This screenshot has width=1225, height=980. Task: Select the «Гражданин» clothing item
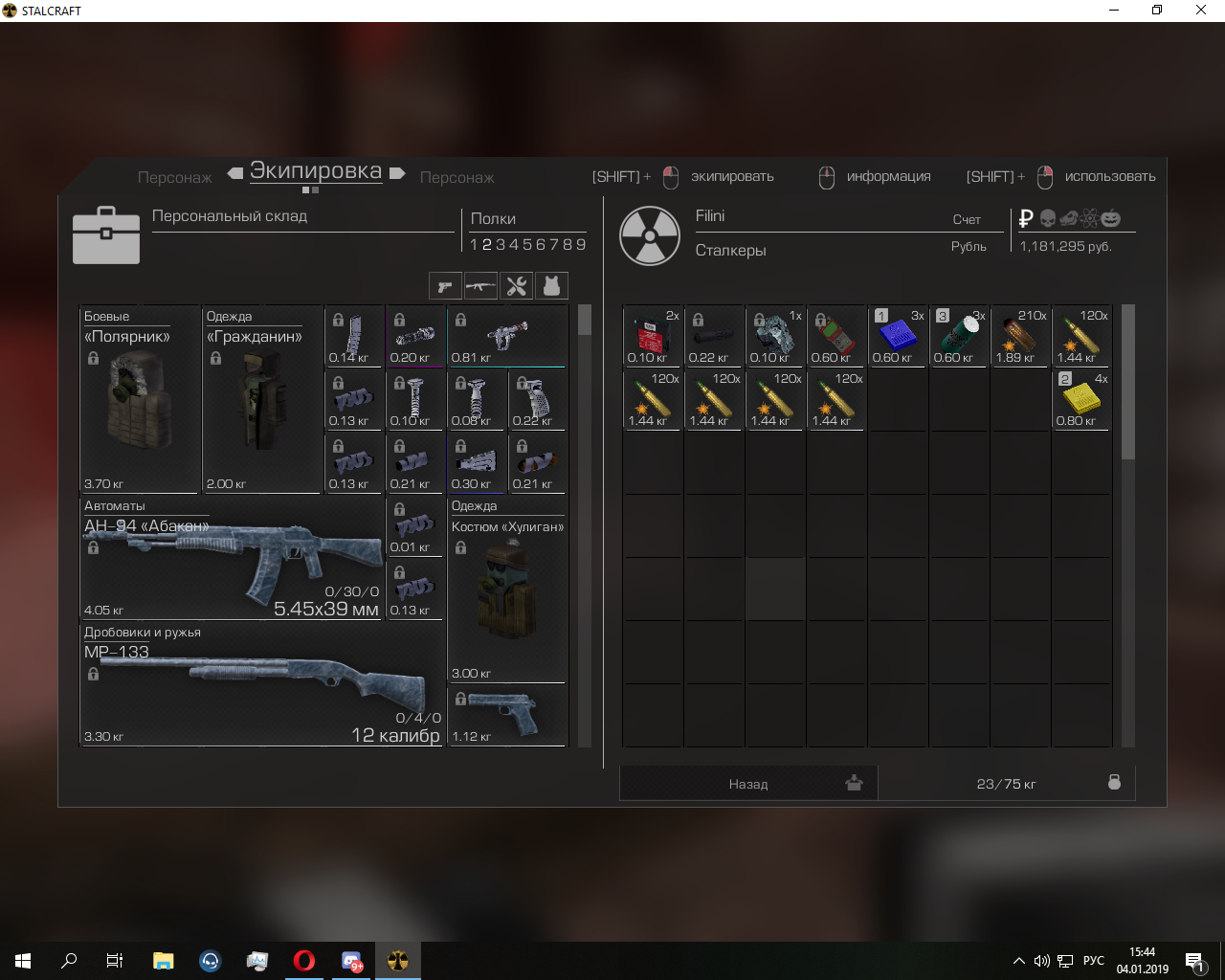[x=262, y=399]
